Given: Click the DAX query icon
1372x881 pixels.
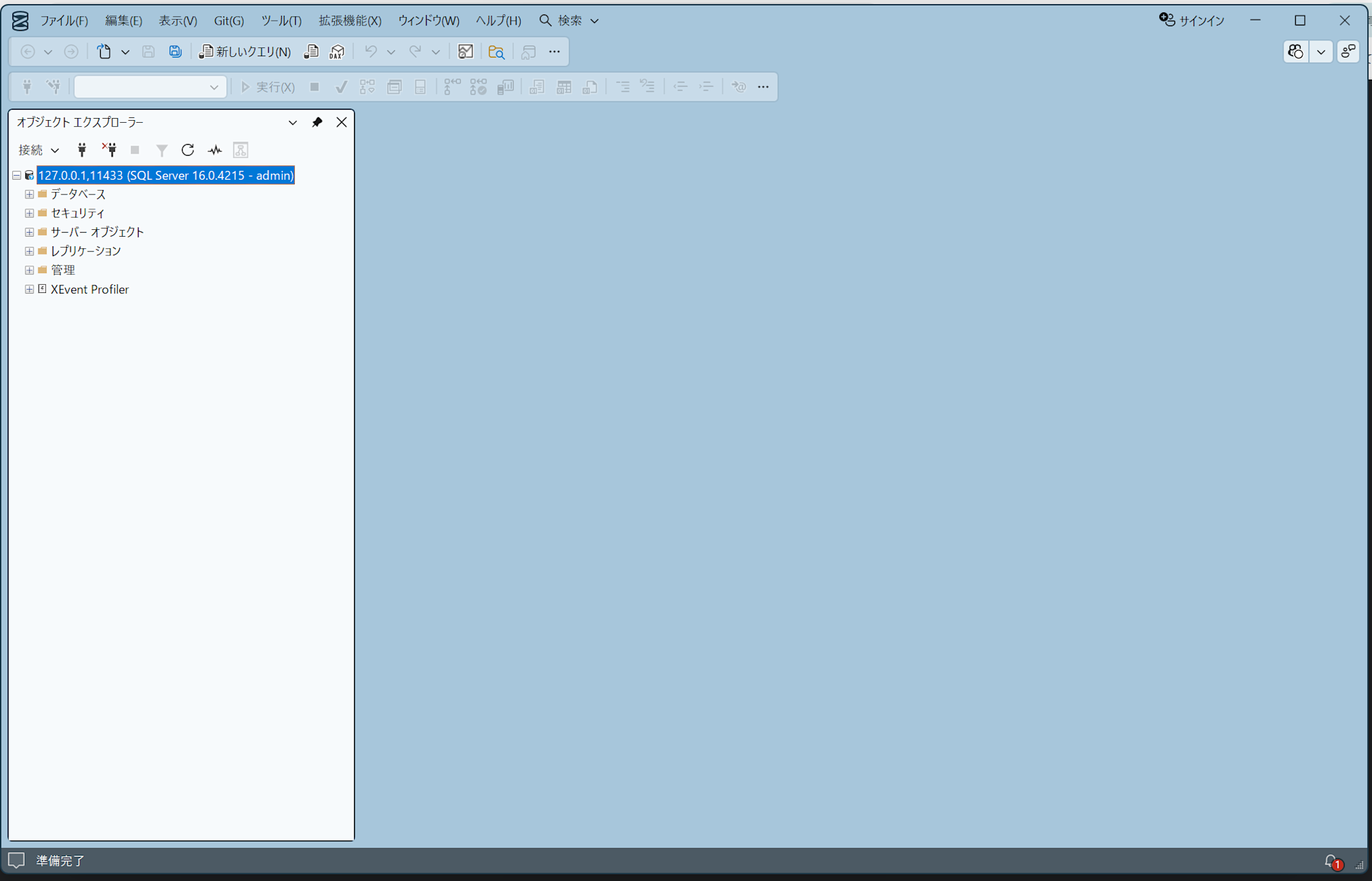Looking at the screenshot, I should (337, 51).
